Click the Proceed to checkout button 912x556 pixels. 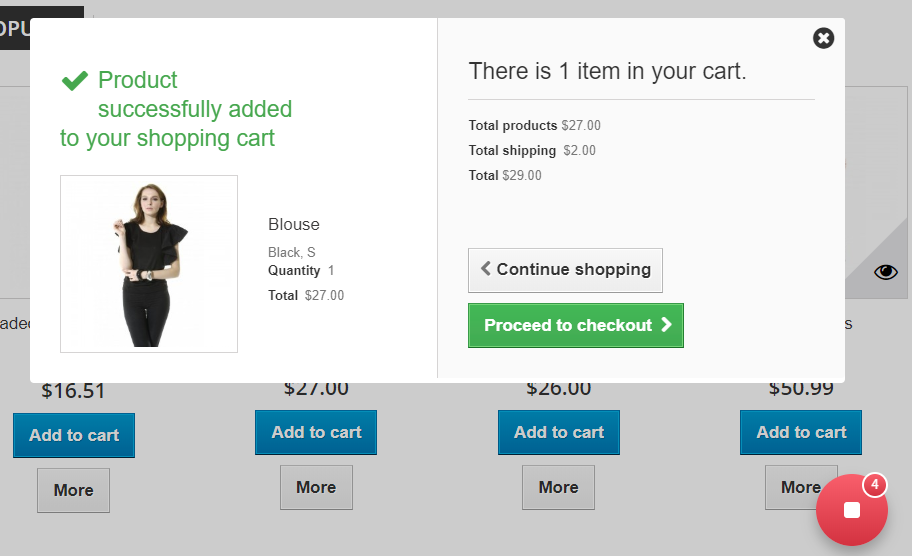pyautogui.click(x=576, y=326)
